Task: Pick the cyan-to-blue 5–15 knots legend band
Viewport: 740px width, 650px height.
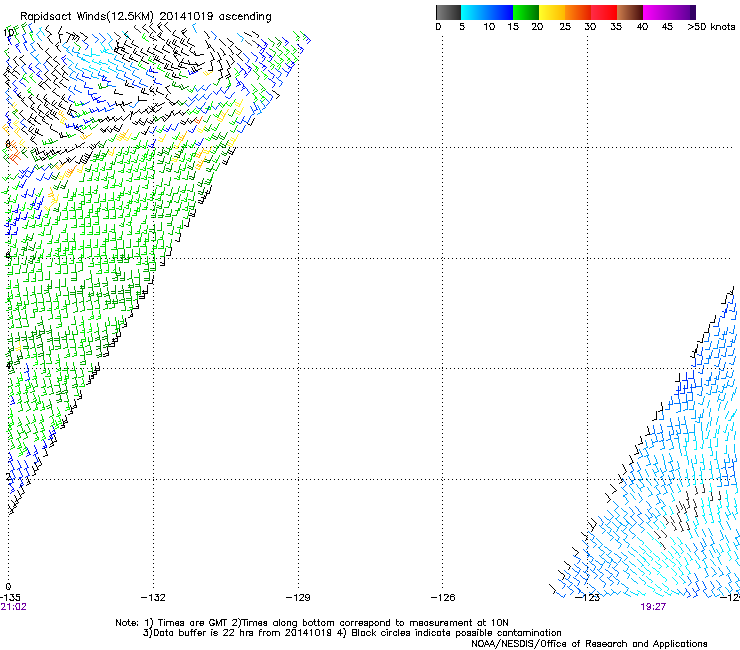Action: point(487,12)
